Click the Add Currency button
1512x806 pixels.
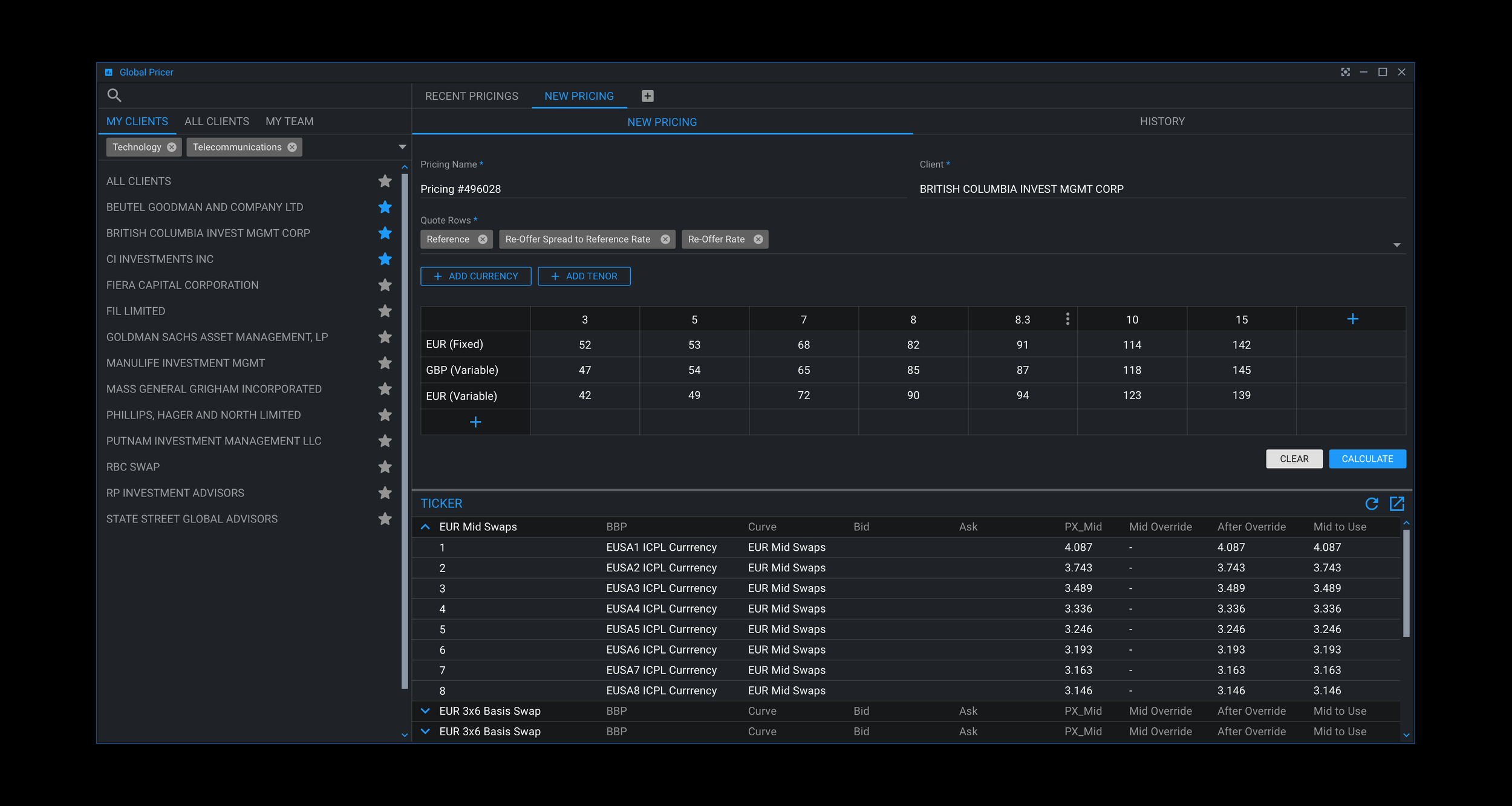[475, 276]
